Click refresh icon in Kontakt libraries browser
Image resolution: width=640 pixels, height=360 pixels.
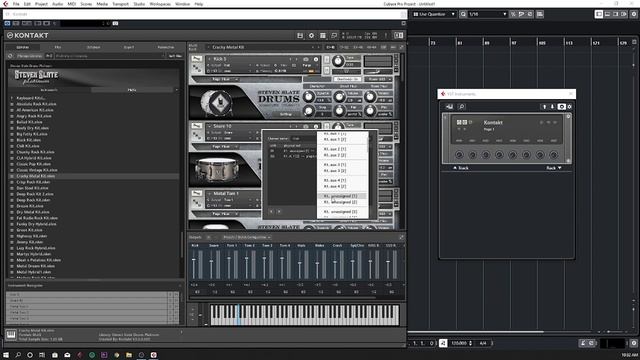[x=11, y=56]
